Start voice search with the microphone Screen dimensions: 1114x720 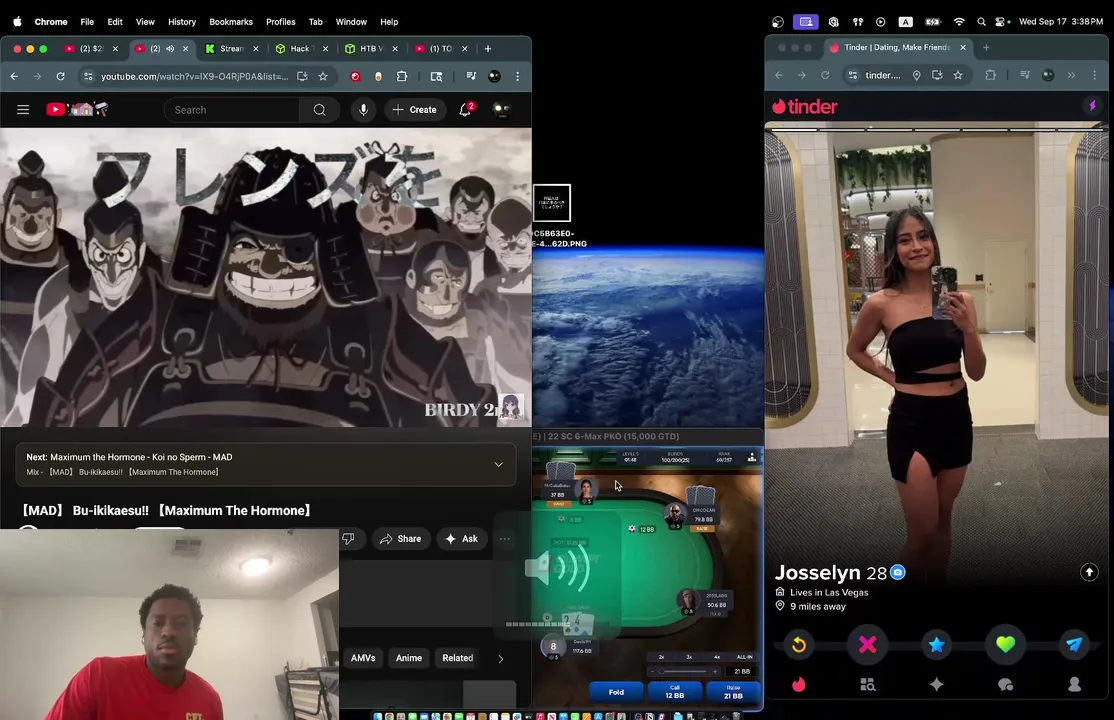point(363,109)
